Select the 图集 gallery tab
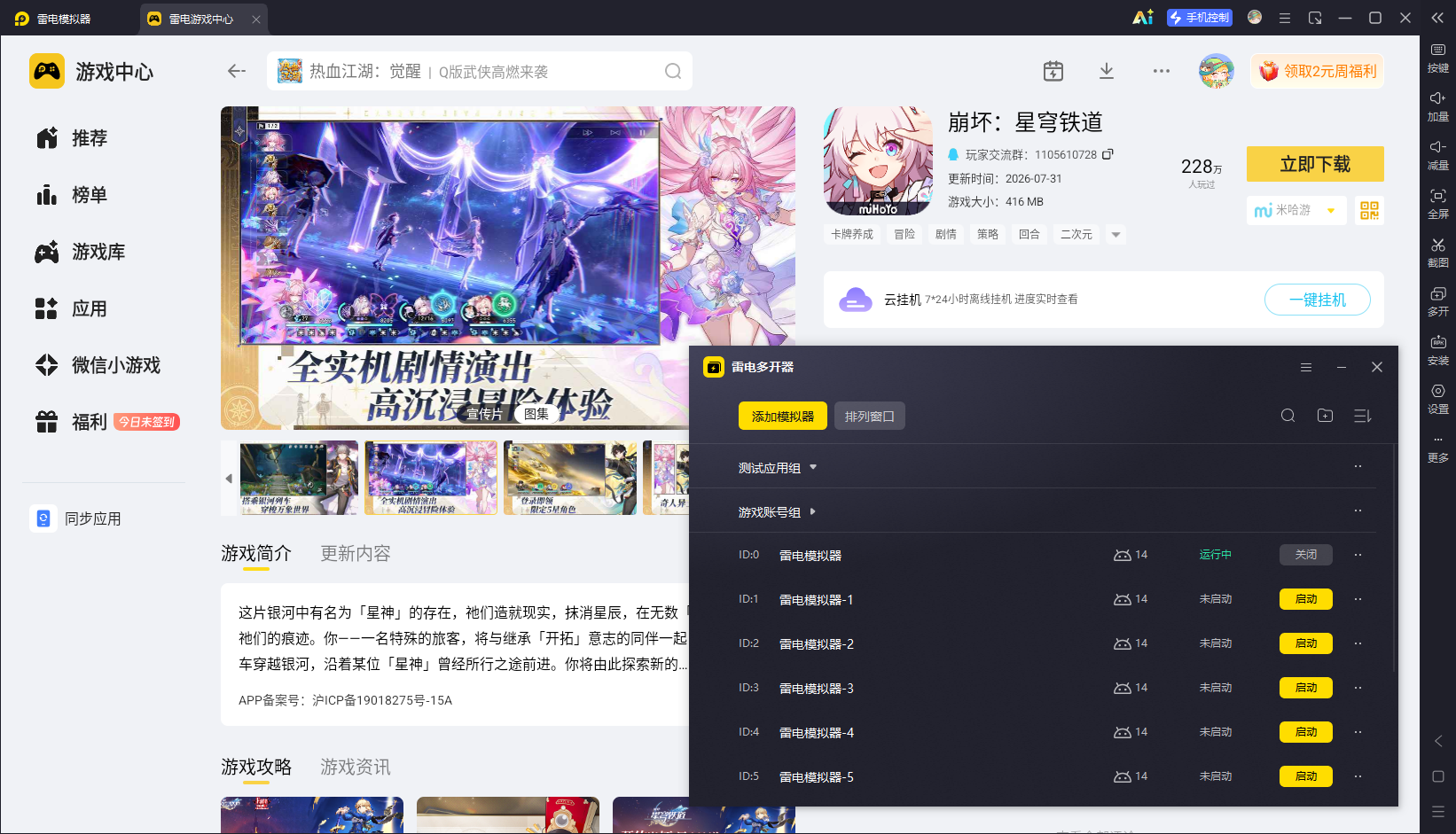 point(536,414)
